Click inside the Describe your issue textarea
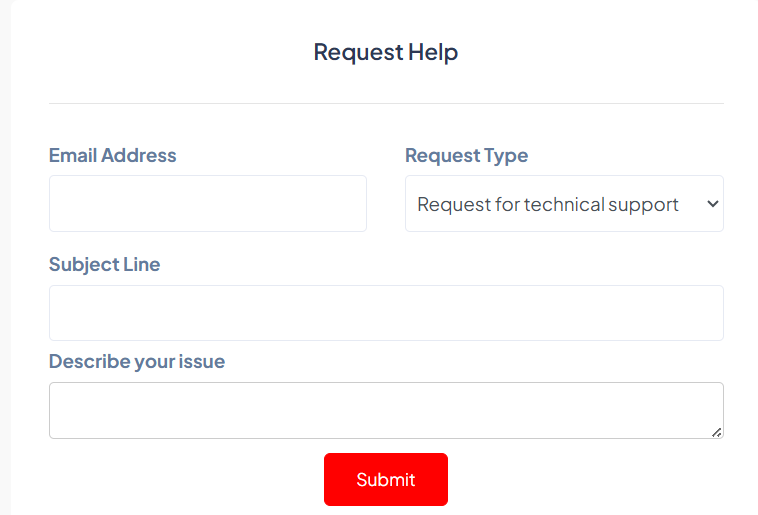 point(385,410)
